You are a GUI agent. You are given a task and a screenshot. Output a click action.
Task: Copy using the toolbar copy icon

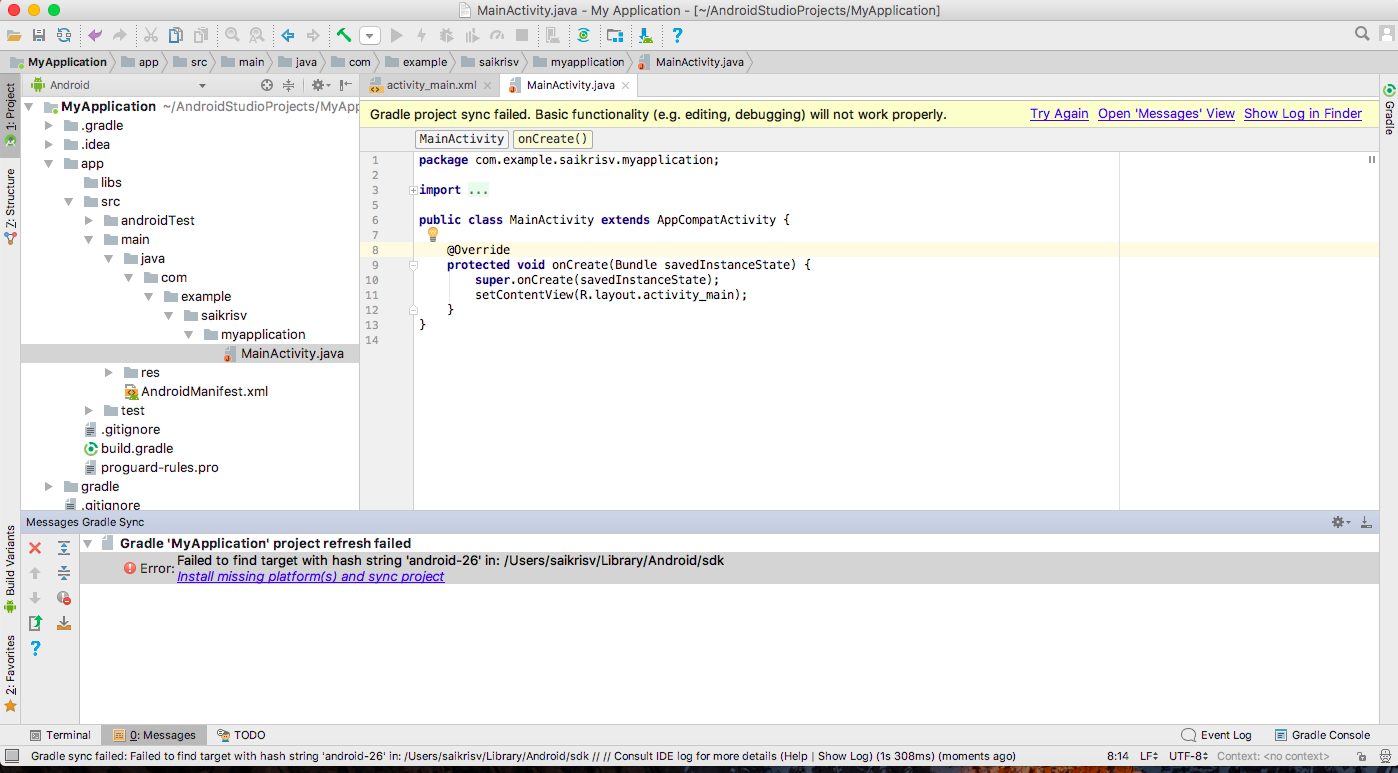pos(176,35)
